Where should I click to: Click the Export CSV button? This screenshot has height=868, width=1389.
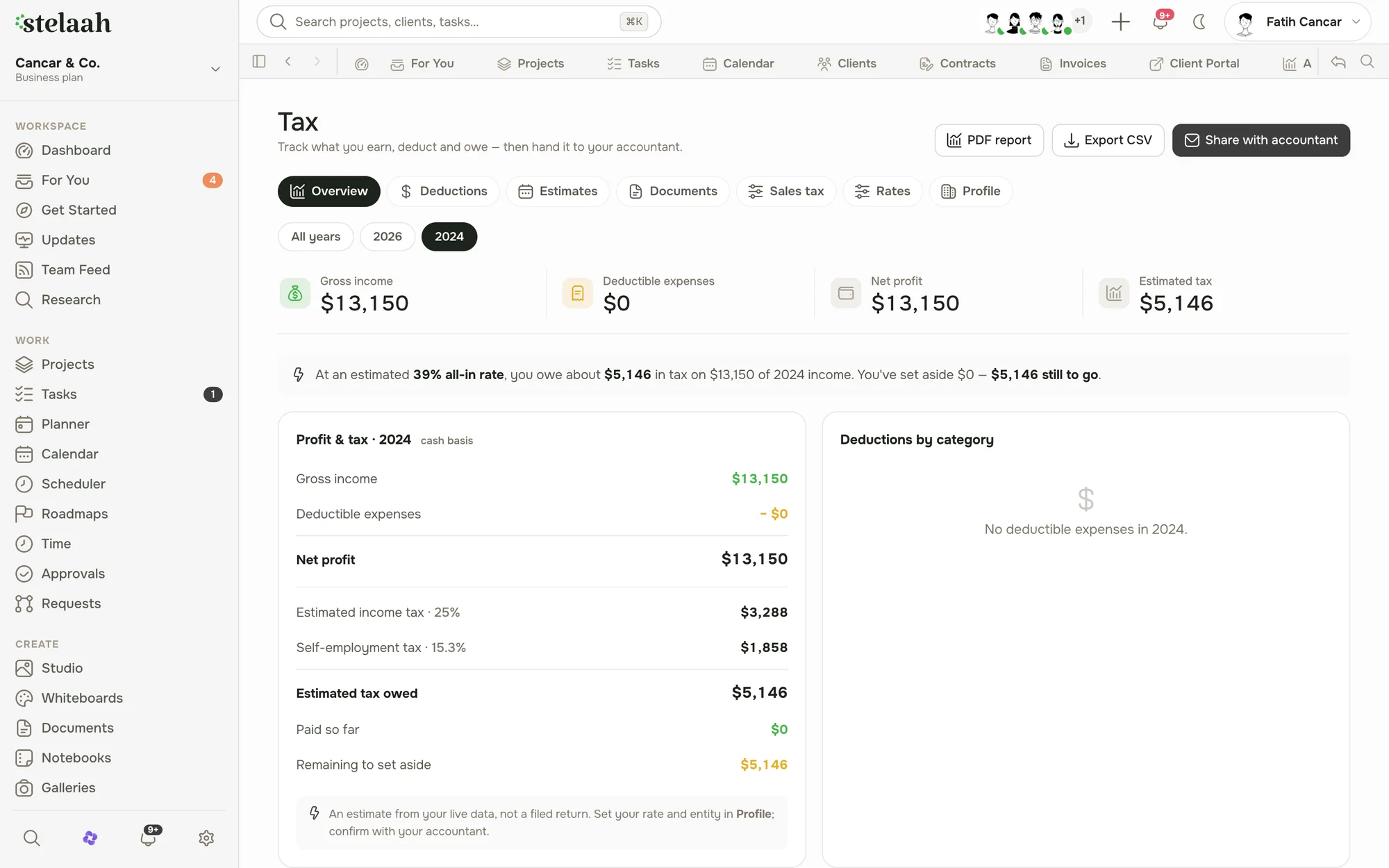1108,140
